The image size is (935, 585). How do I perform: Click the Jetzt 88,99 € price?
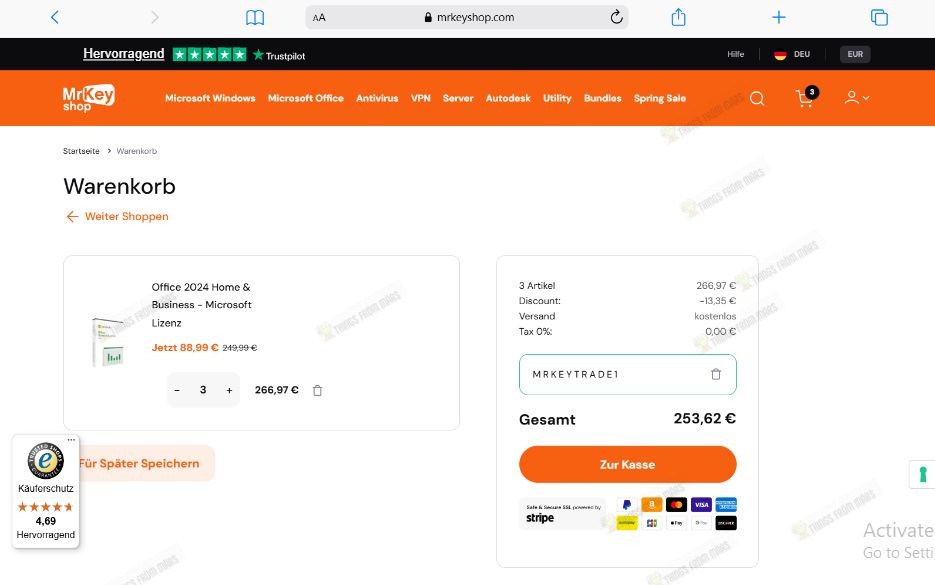[185, 348]
